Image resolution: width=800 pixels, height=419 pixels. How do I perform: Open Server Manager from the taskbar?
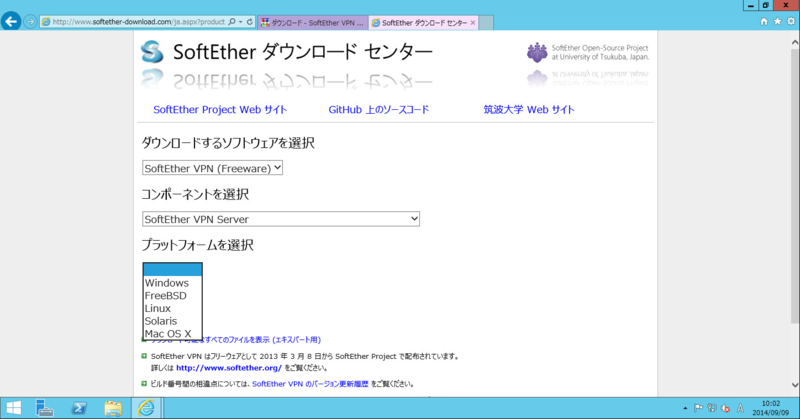click(45, 408)
